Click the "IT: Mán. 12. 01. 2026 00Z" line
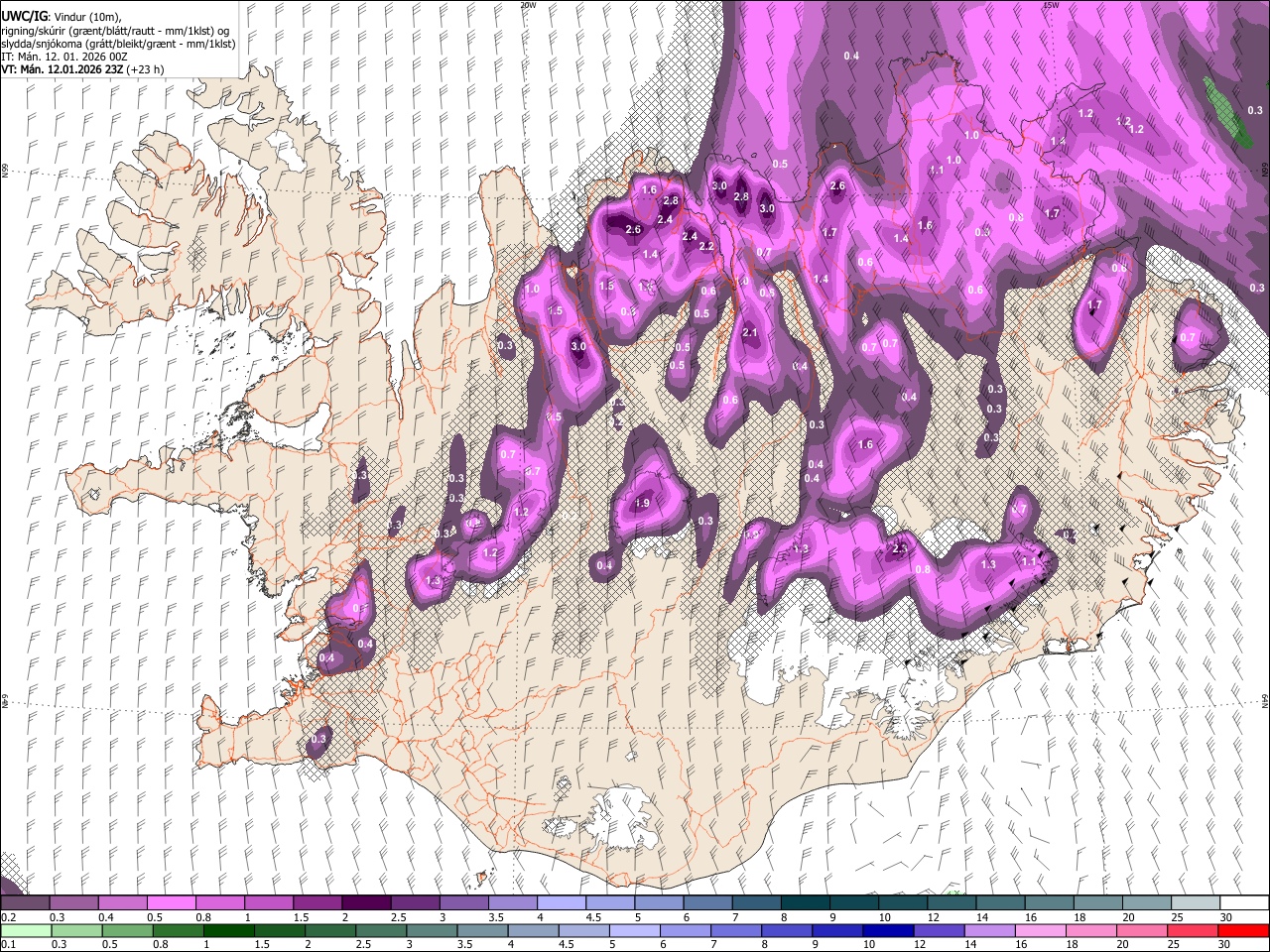 (64, 57)
